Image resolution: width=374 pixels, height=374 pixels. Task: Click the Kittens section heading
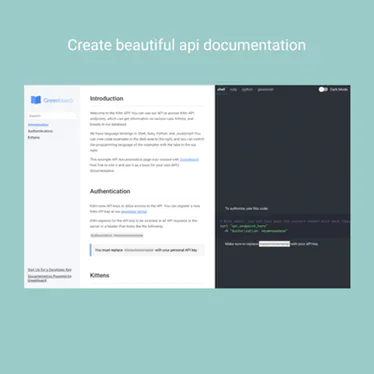click(x=99, y=275)
